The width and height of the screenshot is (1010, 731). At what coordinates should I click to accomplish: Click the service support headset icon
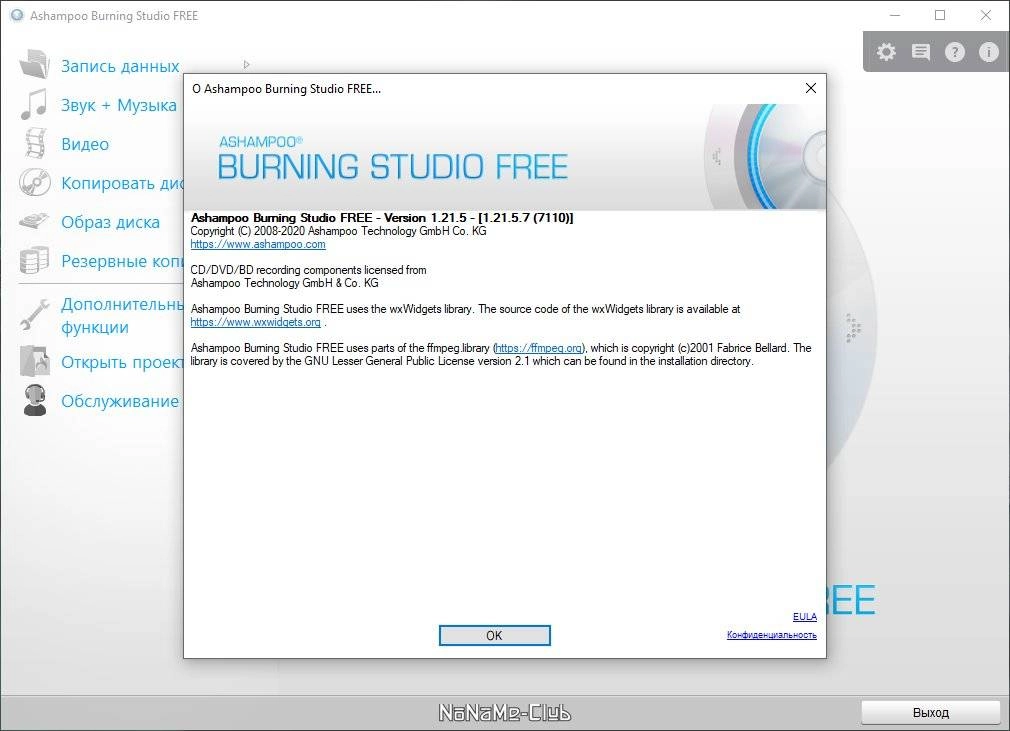point(35,400)
